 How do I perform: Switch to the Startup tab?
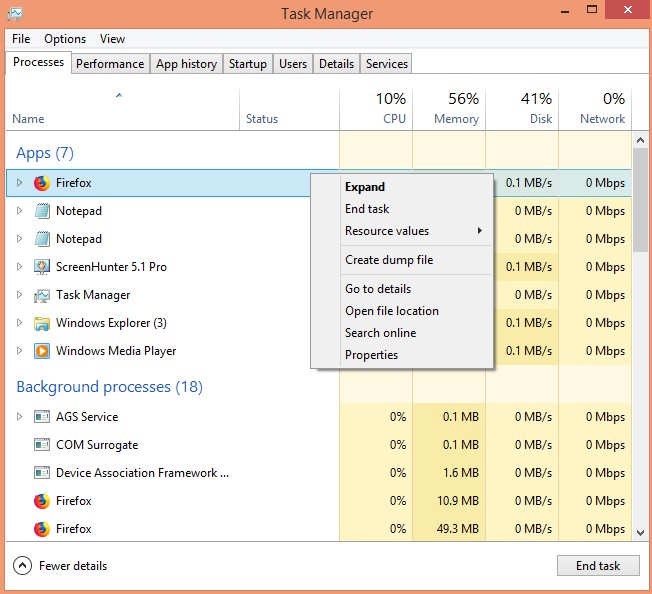248,64
